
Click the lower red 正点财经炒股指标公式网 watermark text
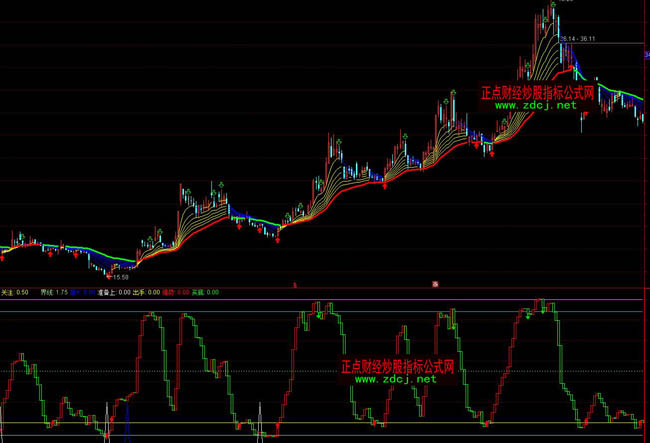397,367
